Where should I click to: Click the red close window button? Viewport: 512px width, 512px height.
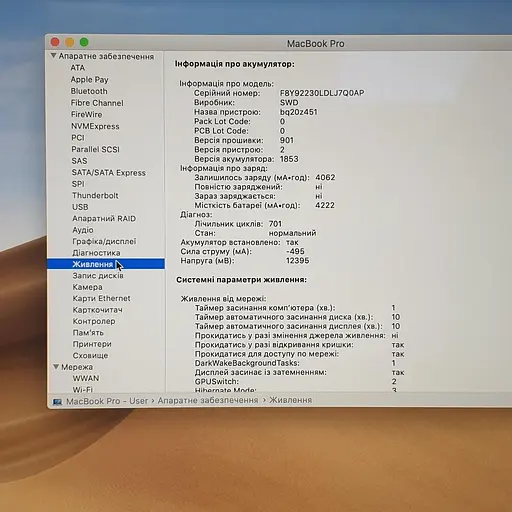tap(55, 42)
